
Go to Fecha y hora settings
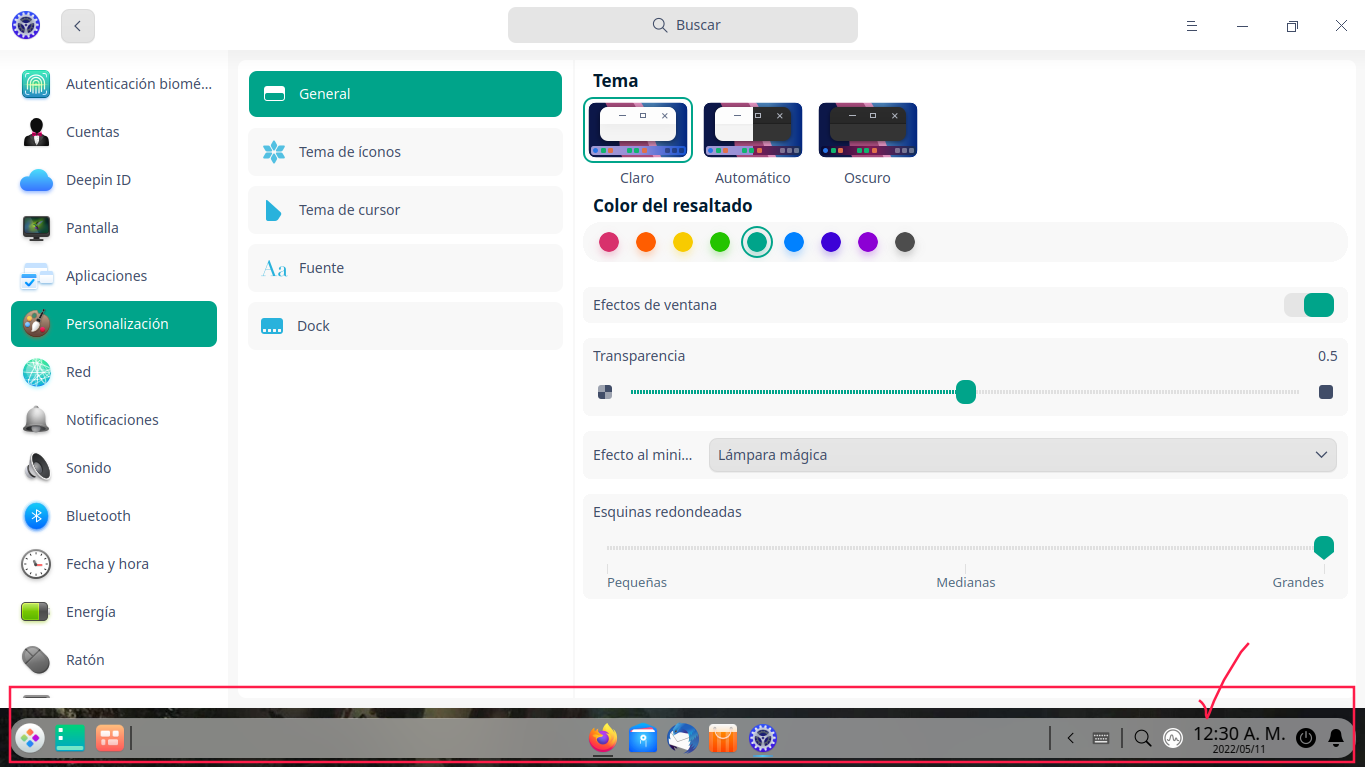click(114, 564)
